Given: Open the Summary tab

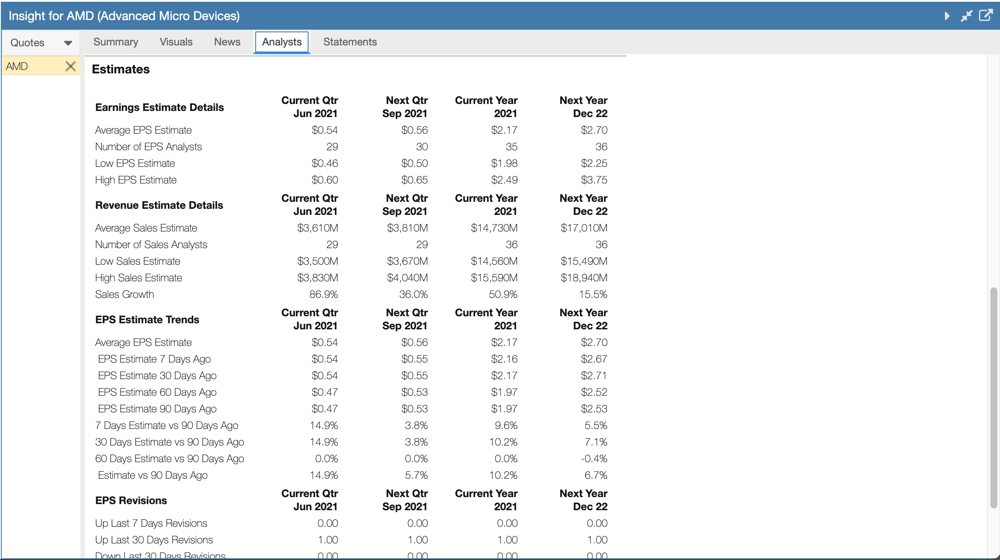Looking at the screenshot, I should (x=115, y=41).
